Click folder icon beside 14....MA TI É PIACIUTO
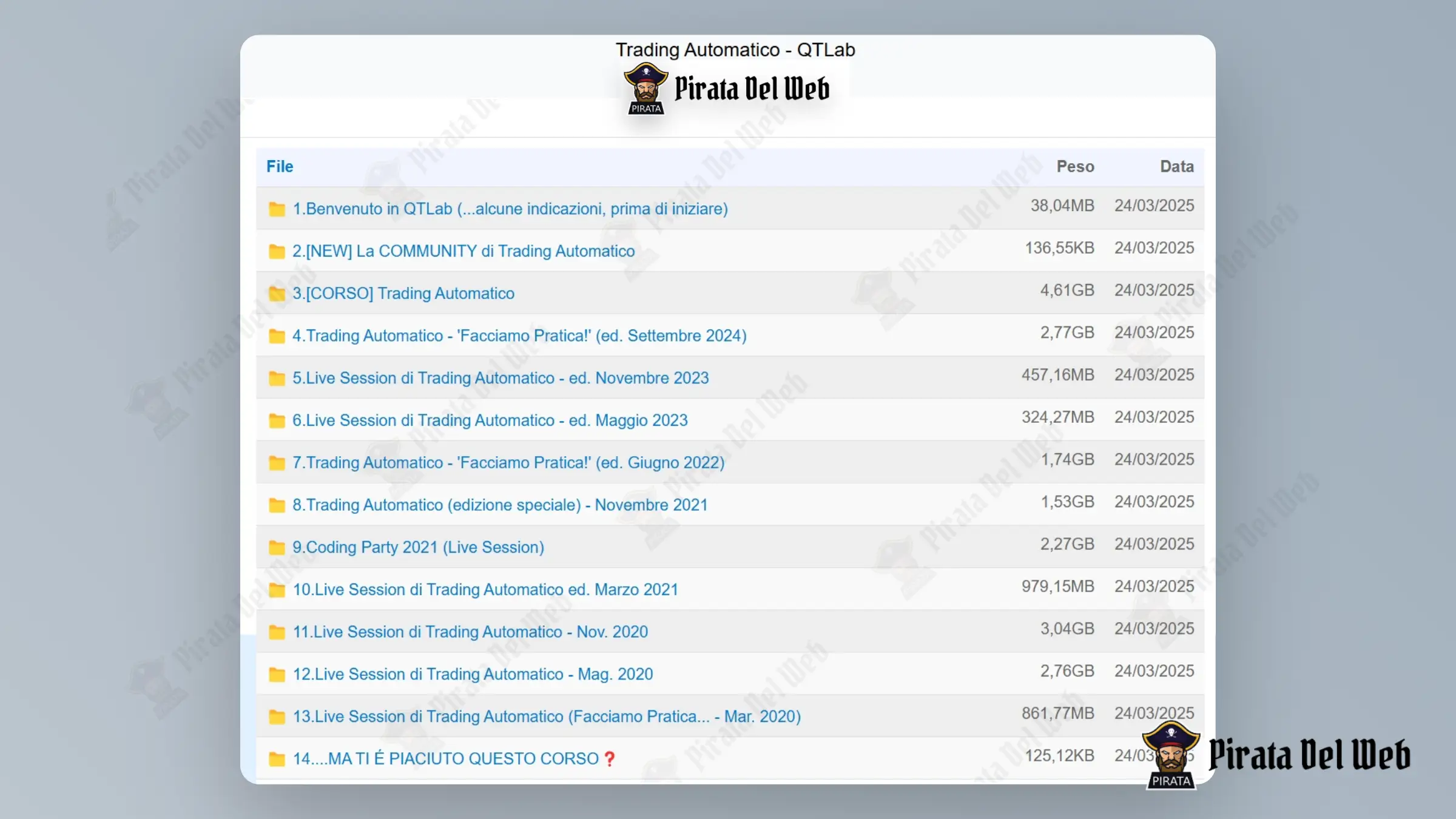This screenshot has width=1456, height=819. [277, 759]
